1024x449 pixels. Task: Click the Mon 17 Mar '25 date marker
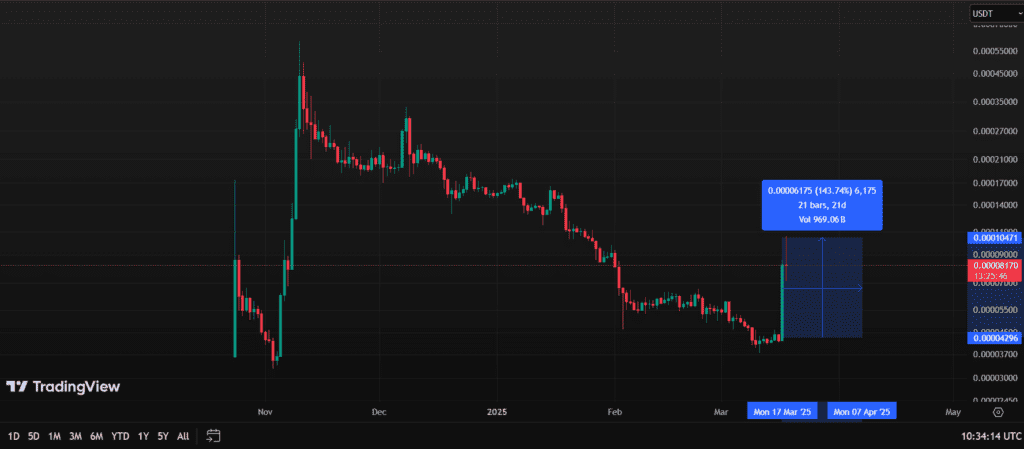(782, 412)
